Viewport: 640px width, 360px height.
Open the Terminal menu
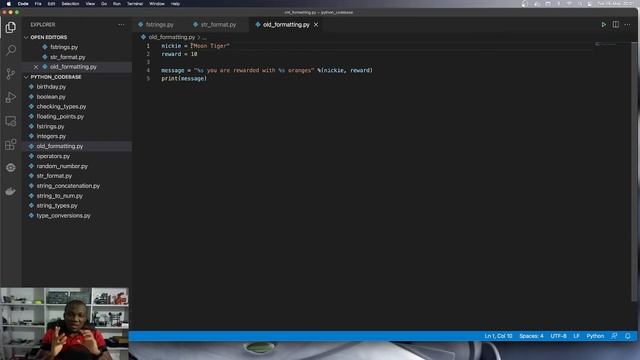pos(135,4)
